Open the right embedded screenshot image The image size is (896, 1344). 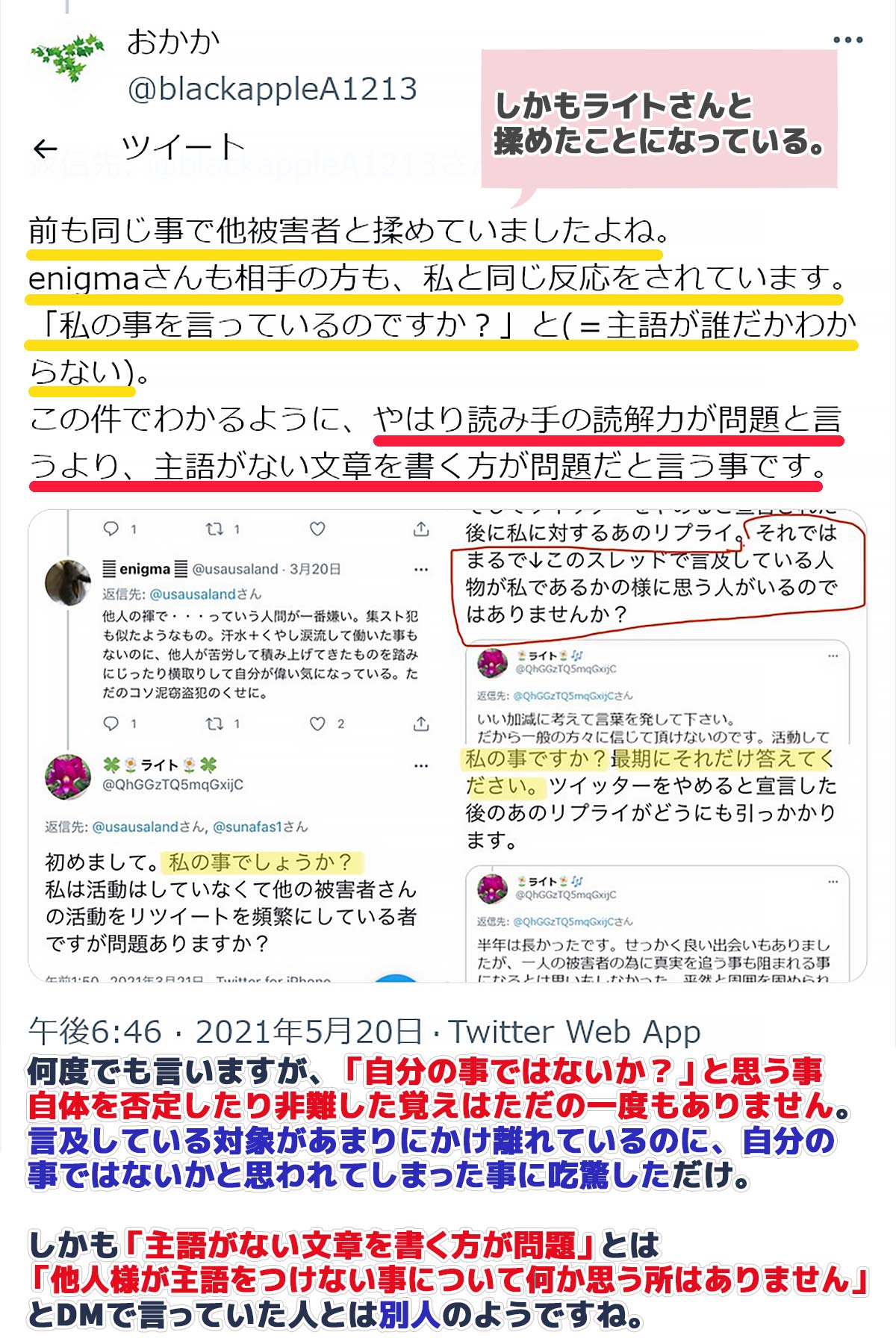[659, 745]
